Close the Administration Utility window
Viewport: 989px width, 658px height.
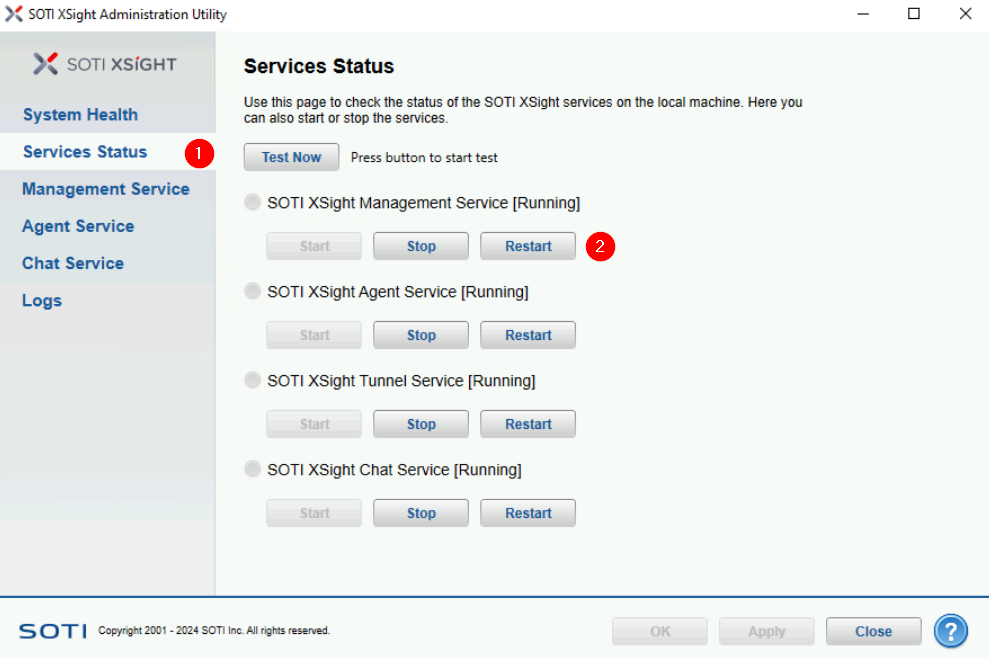pos(965,14)
